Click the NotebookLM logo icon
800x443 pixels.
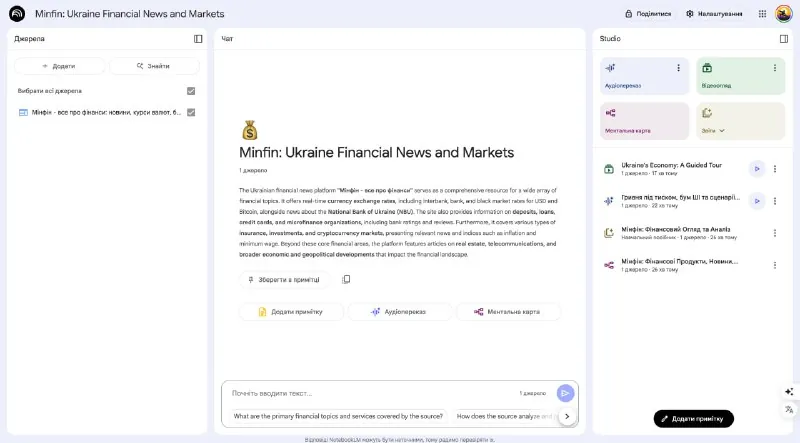pyautogui.click(x=17, y=14)
